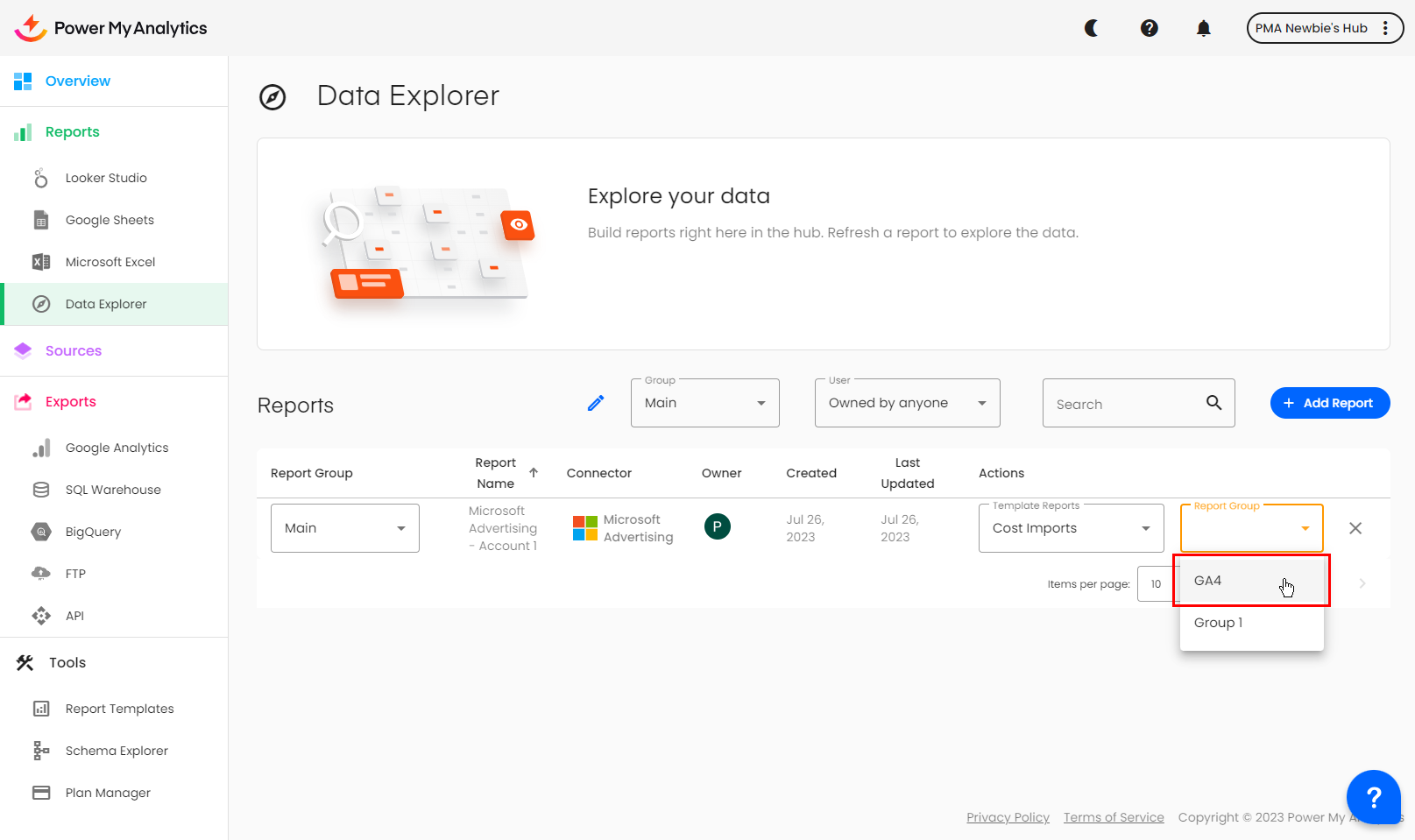Click the search magnifier icon
1415x840 pixels.
coord(1213,403)
